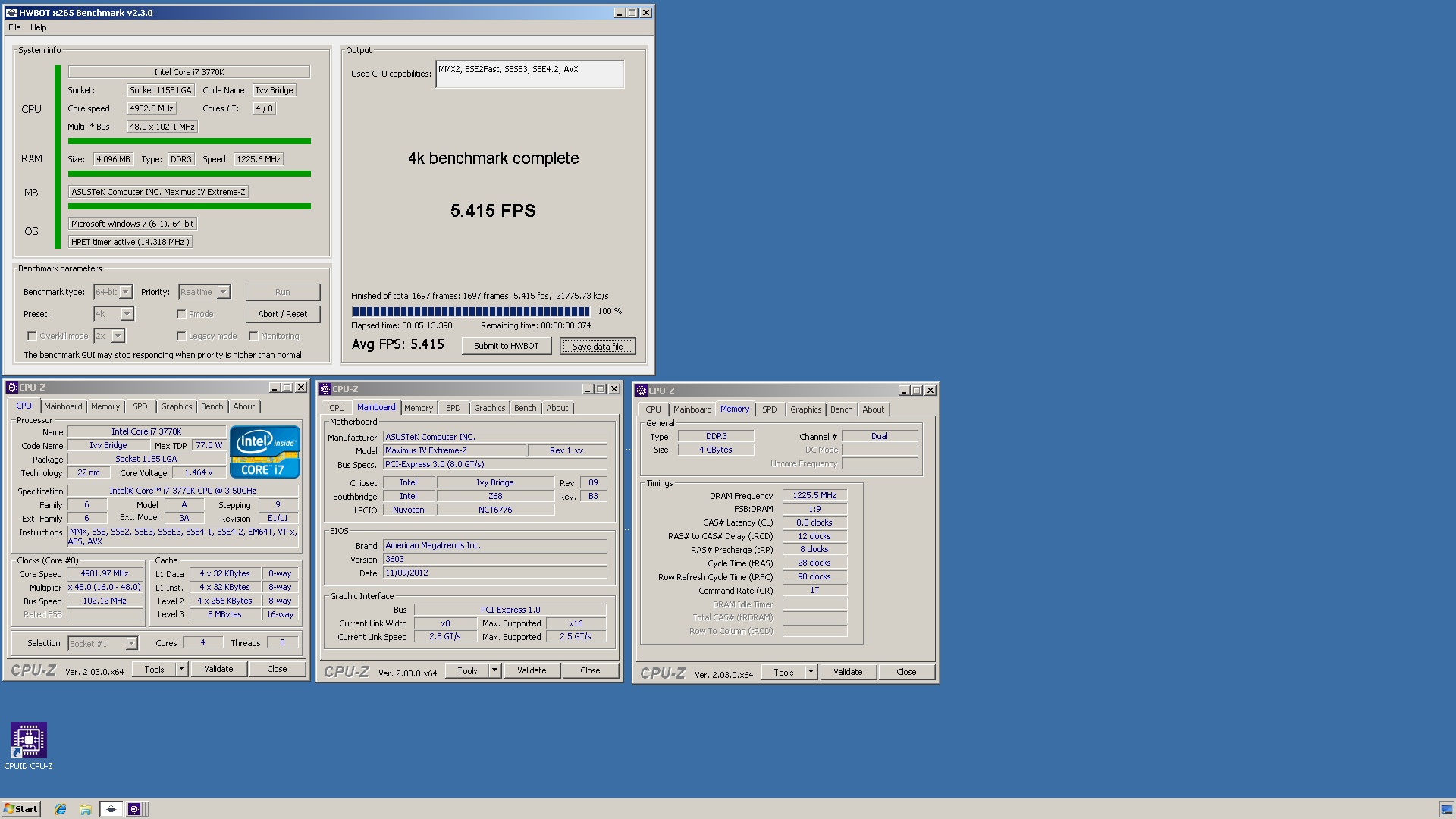Toggle the Monitoring checkbox
This screenshot has height=819, width=1456.
(x=253, y=336)
